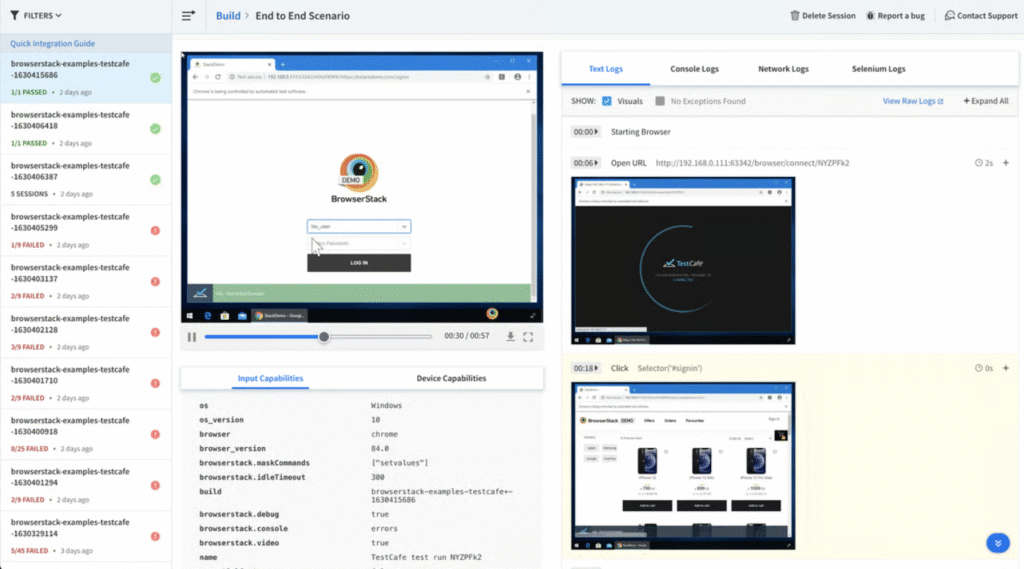1024x569 pixels.
Task: Click the End to End Scenario title
Action: 302,16
